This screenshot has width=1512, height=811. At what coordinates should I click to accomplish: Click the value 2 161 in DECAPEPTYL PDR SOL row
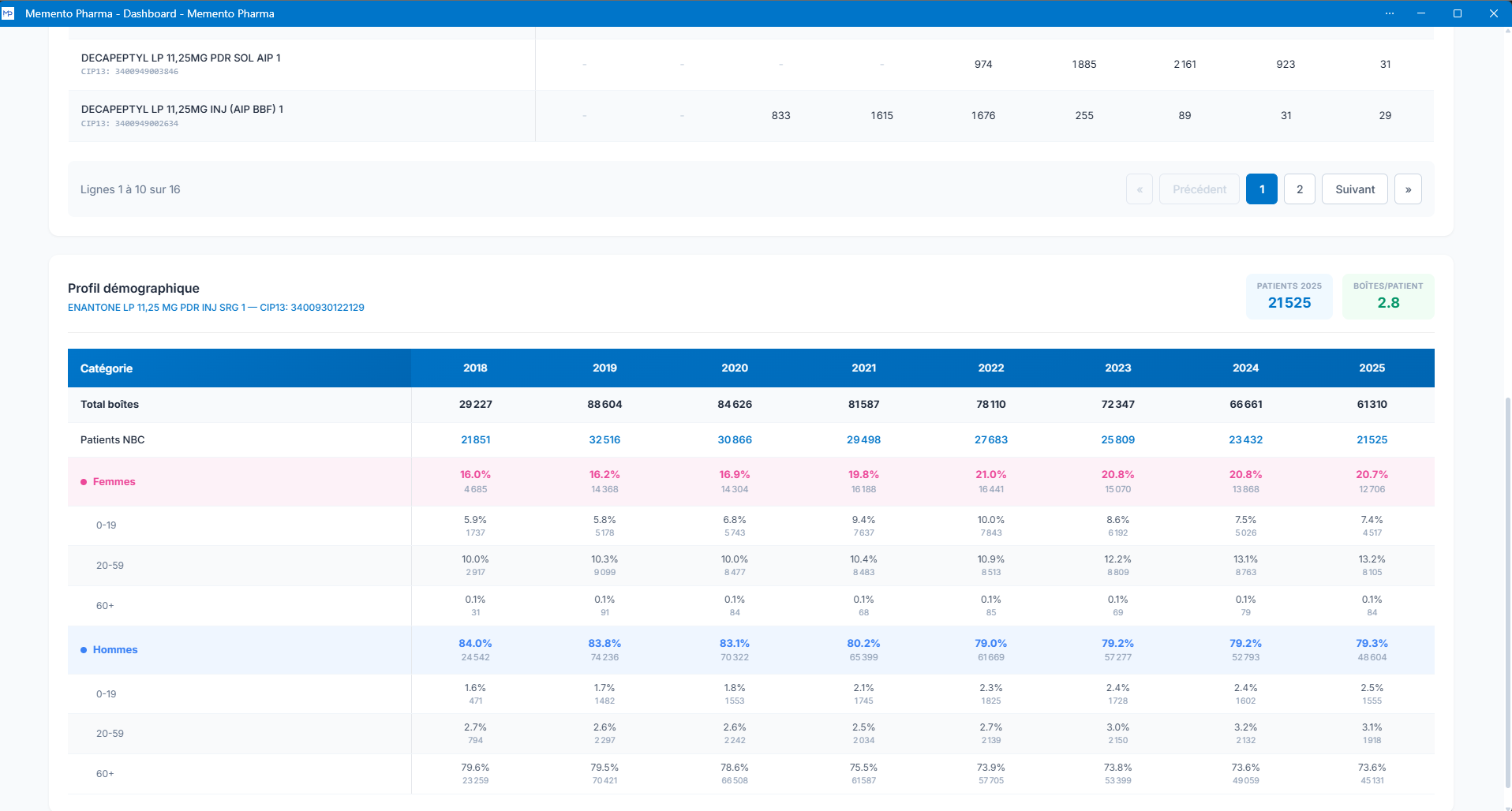(1185, 64)
